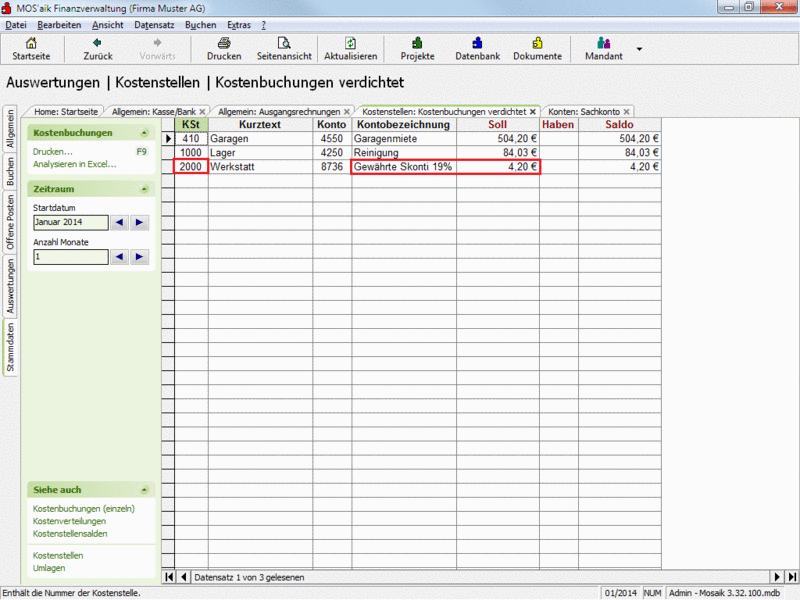The height and width of the screenshot is (600, 800).
Task: Open Kostenbuchungen (einzeln) link
Action: click(84, 509)
